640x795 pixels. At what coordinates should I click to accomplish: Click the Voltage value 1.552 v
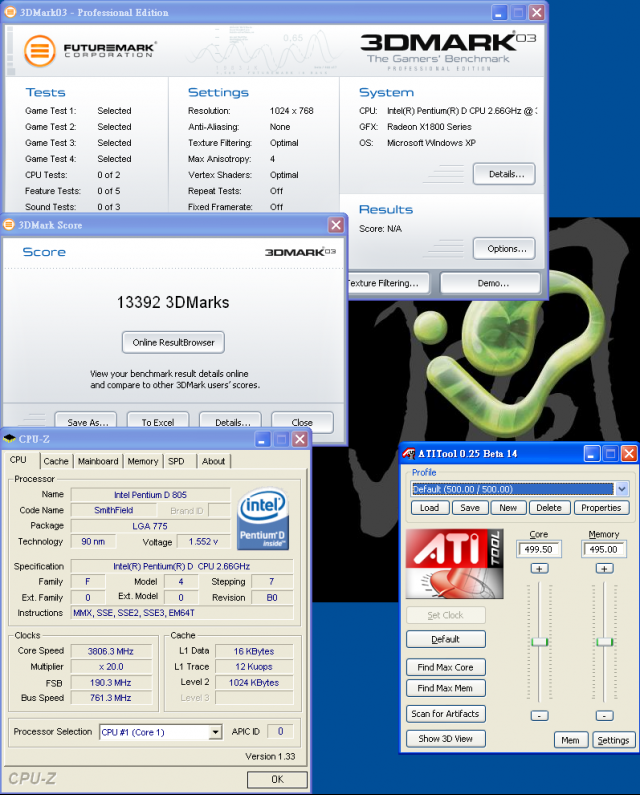[203, 541]
